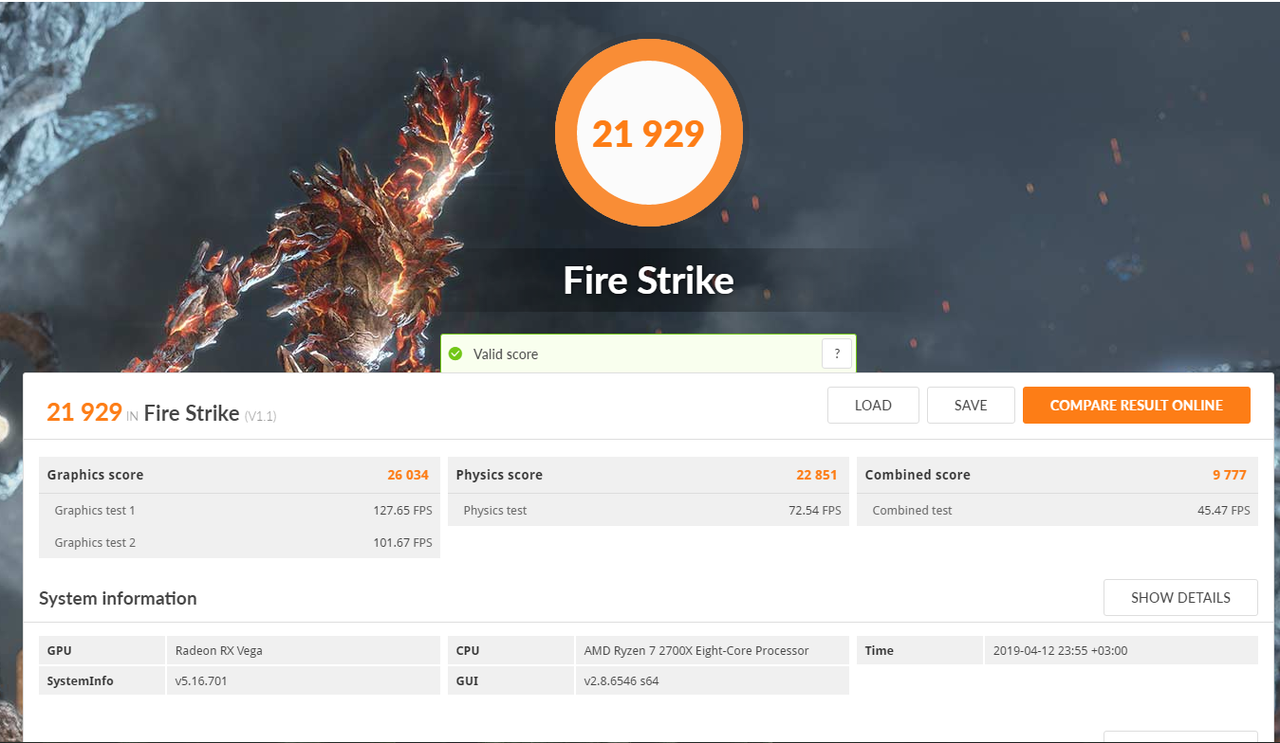Screen dimensions: 1280x743
Task: Select the Graphics score value 26 034
Action: click(409, 475)
